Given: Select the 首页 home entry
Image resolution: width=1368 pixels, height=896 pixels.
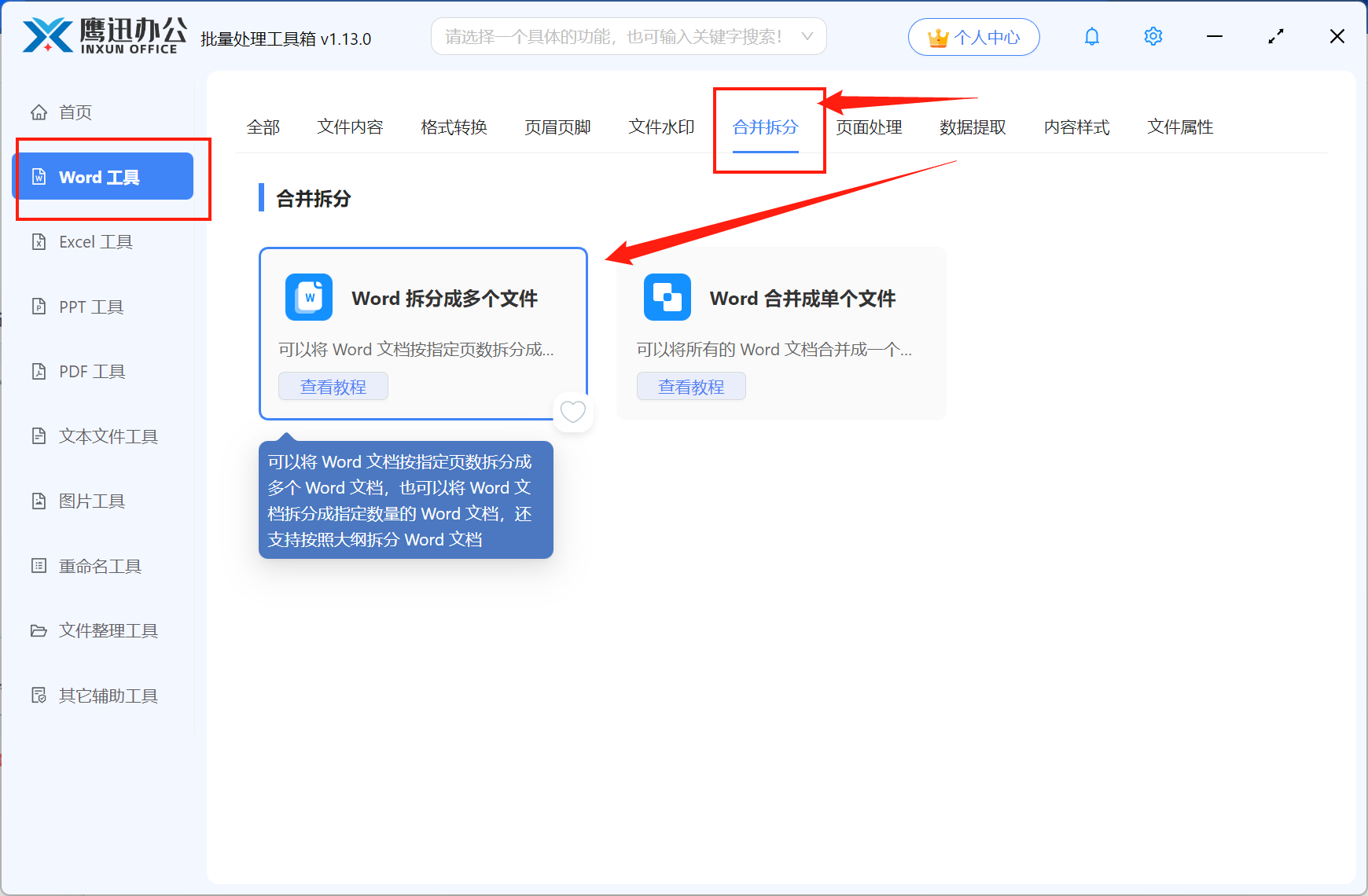Looking at the screenshot, I should pyautogui.click(x=75, y=112).
